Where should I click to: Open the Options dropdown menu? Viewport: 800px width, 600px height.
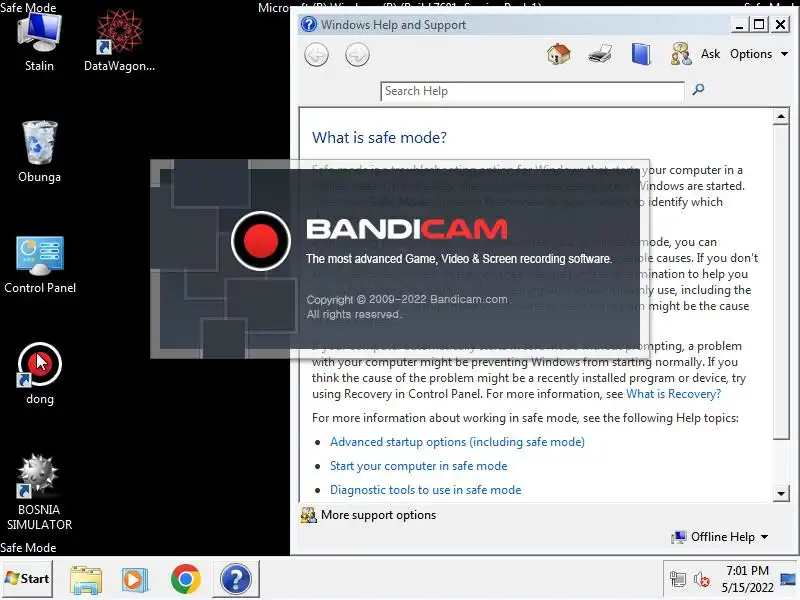tap(759, 54)
